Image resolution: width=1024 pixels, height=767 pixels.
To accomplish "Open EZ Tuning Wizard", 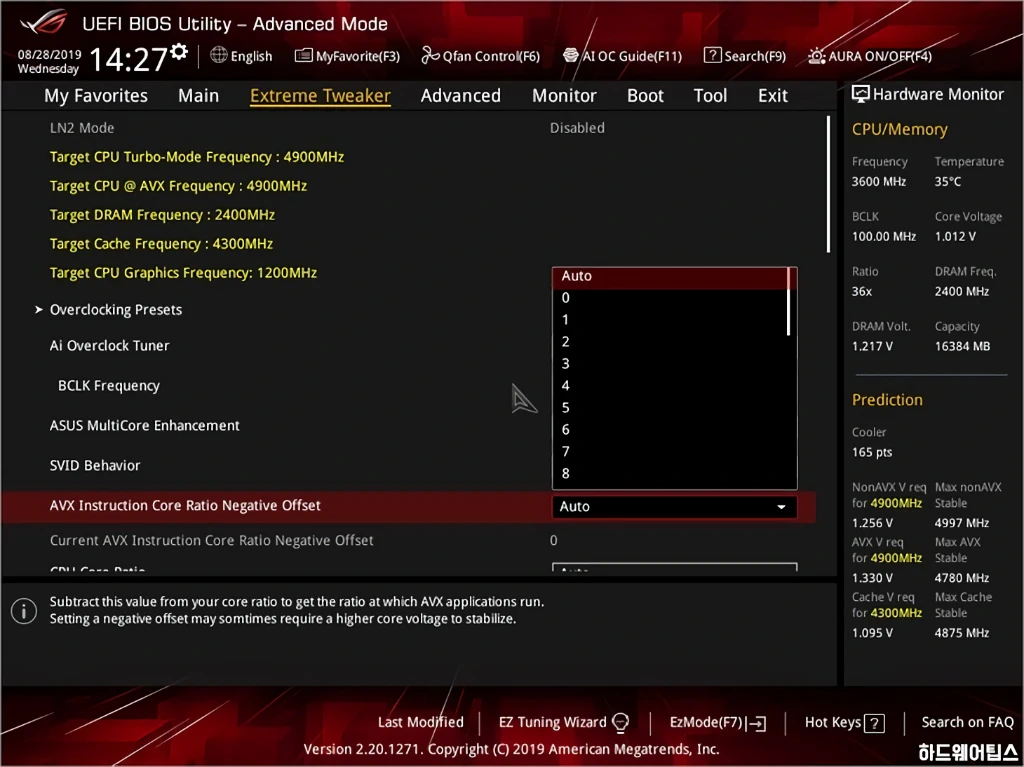I will (564, 722).
